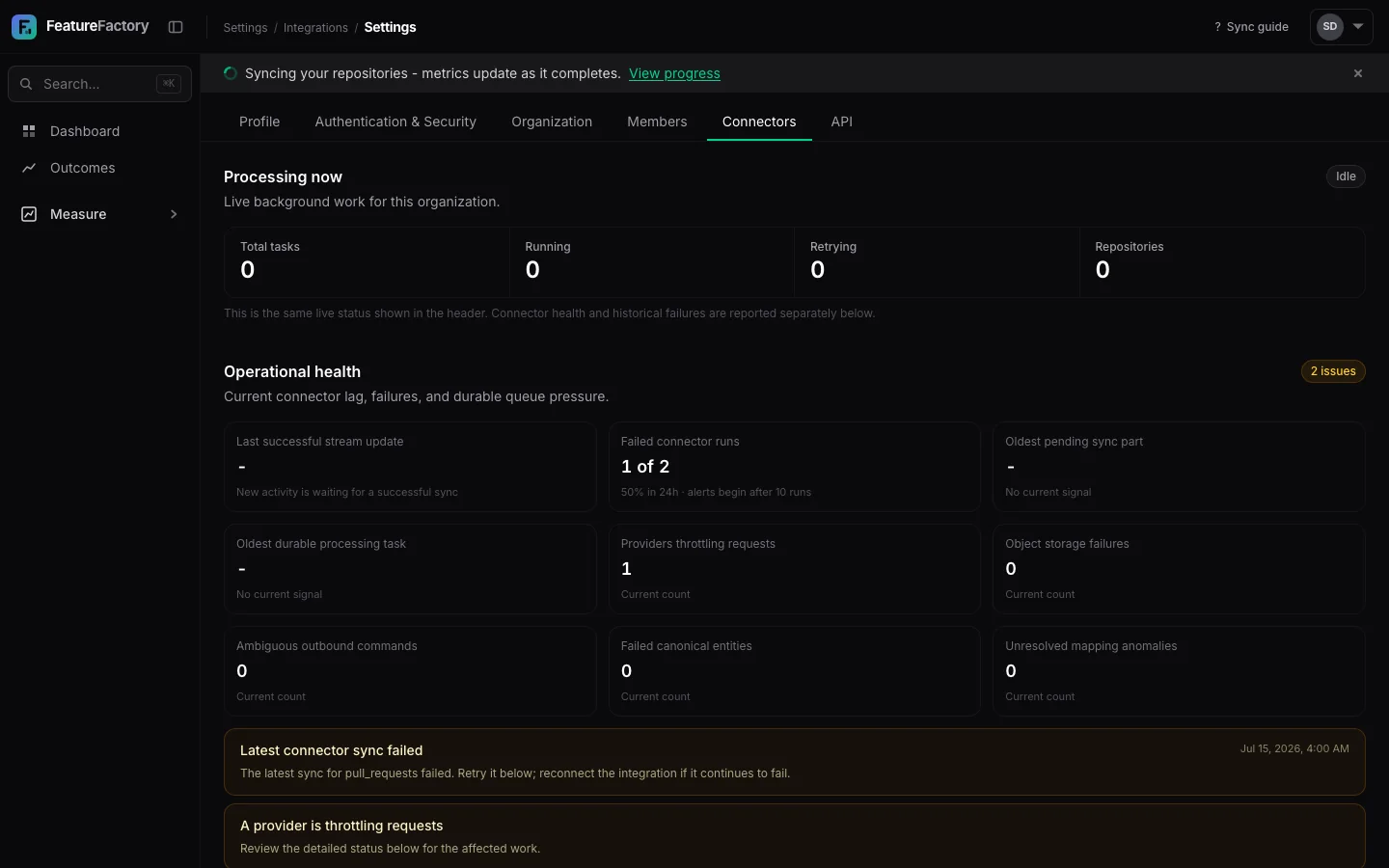1389x868 pixels.
Task: Open the SD user account dropdown
Action: 1341,27
